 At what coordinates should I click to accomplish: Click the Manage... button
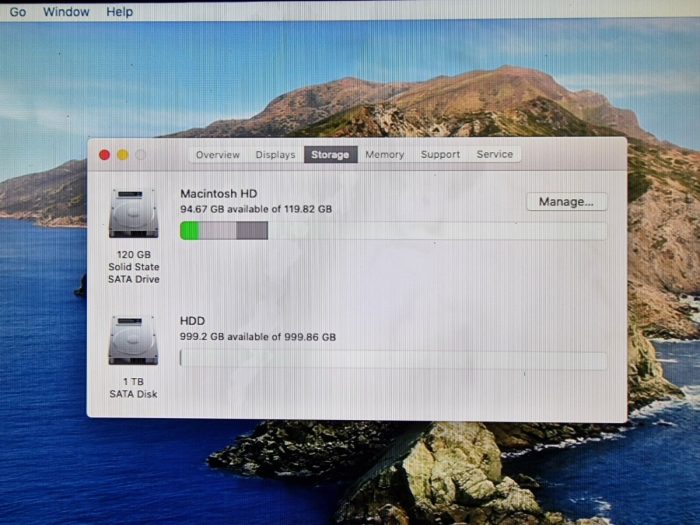coord(566,202)
